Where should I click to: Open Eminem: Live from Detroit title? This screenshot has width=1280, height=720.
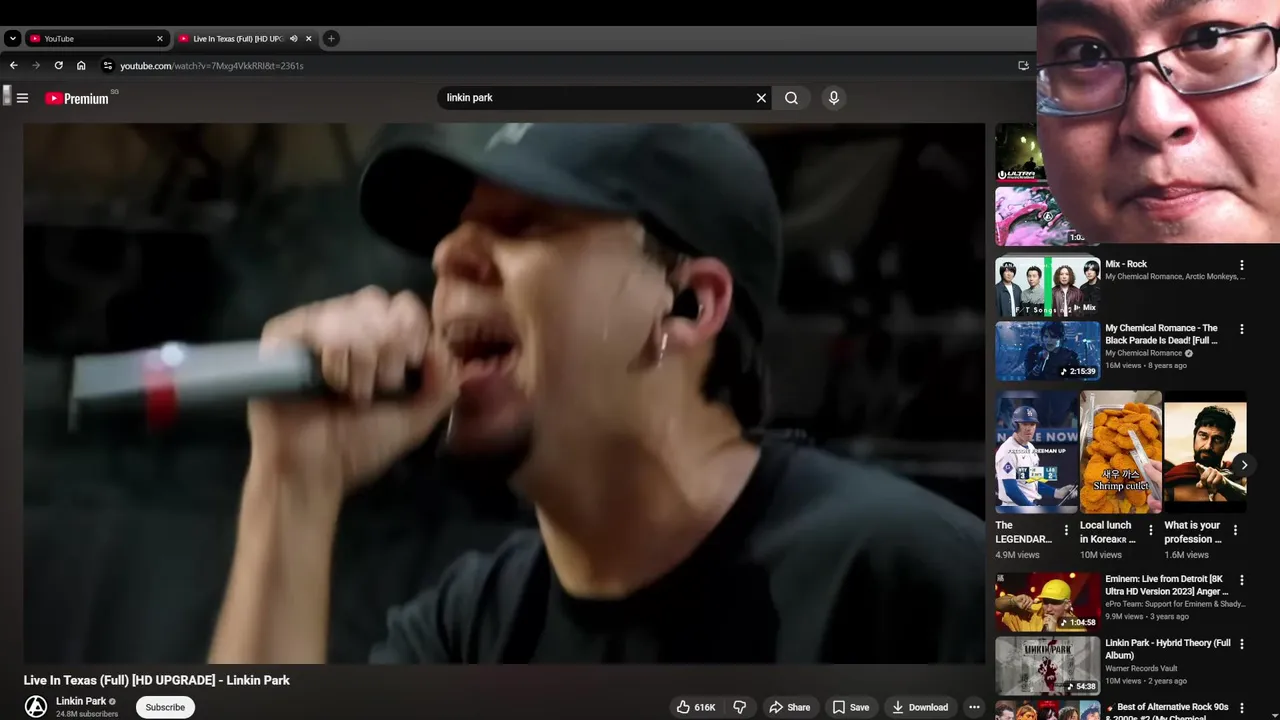coord(1167,585)
